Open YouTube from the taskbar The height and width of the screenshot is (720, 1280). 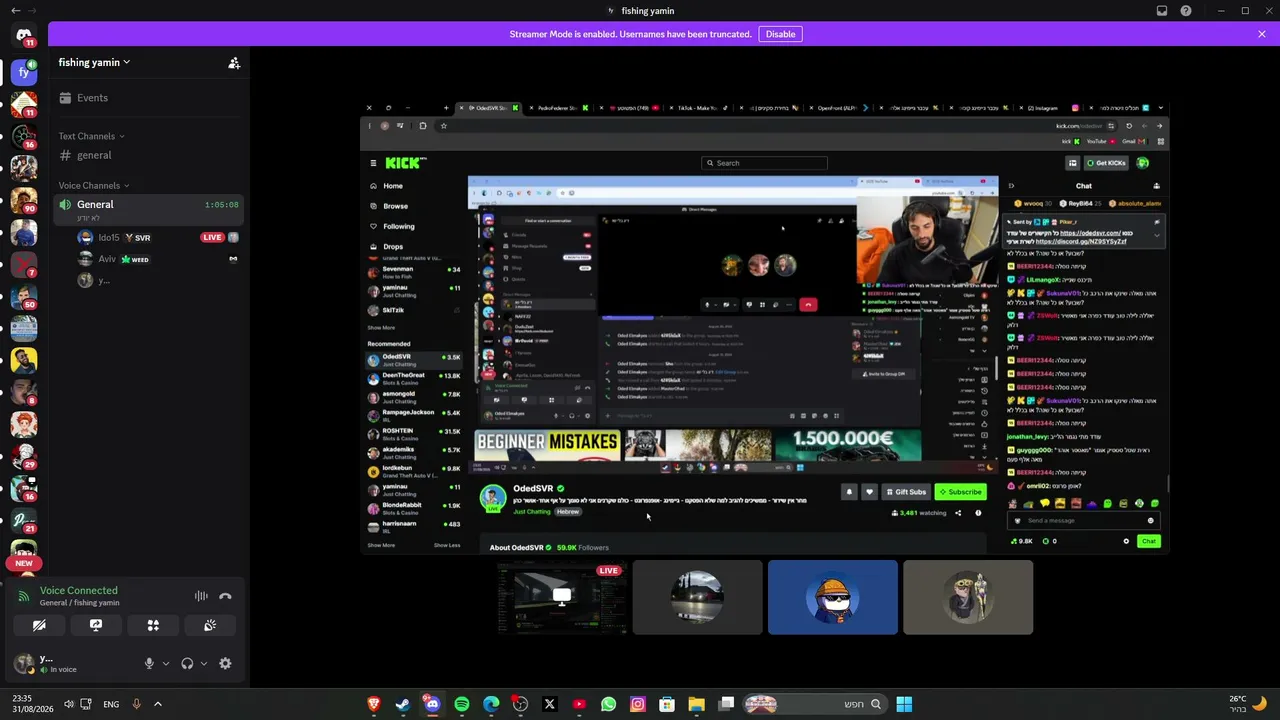coord(579,704)
